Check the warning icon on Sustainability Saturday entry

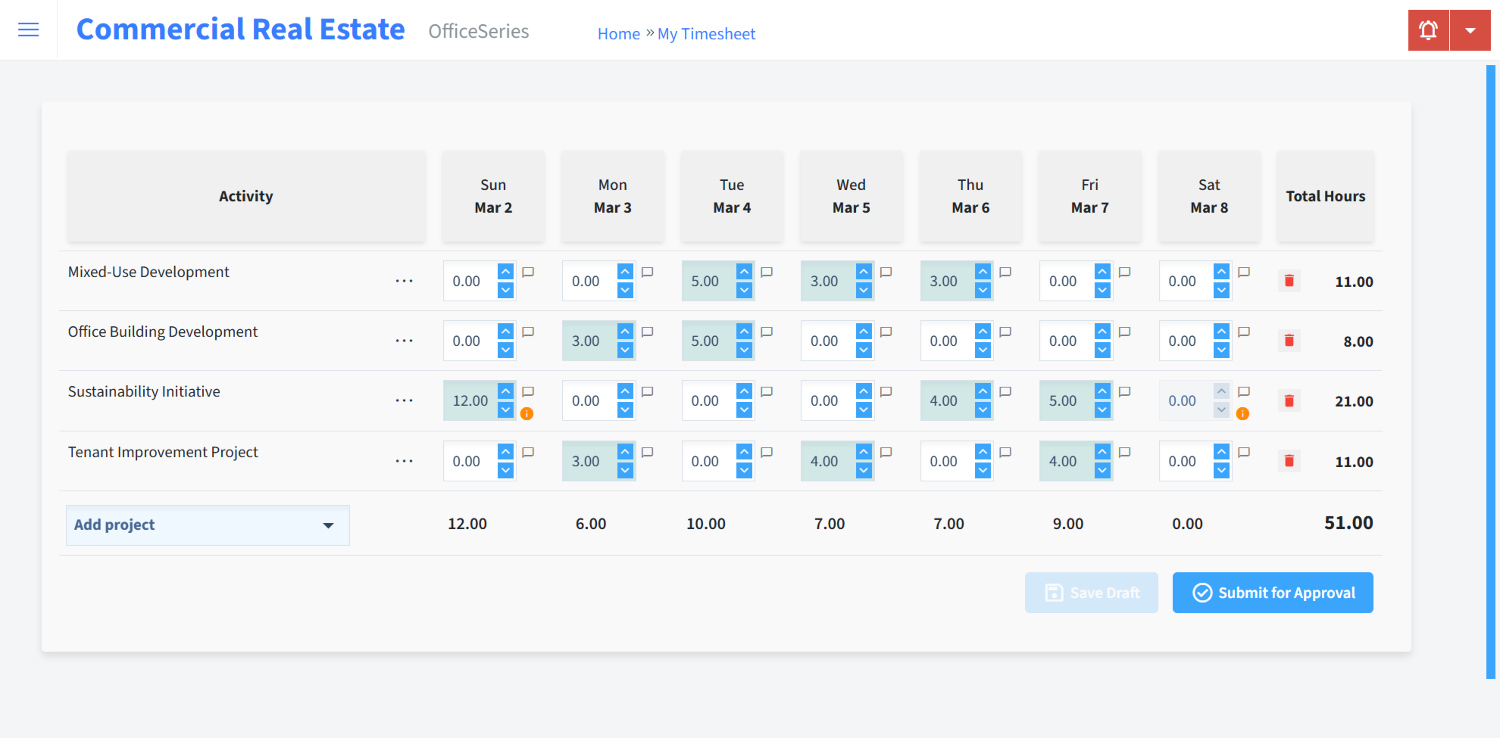coord(1242,412)
